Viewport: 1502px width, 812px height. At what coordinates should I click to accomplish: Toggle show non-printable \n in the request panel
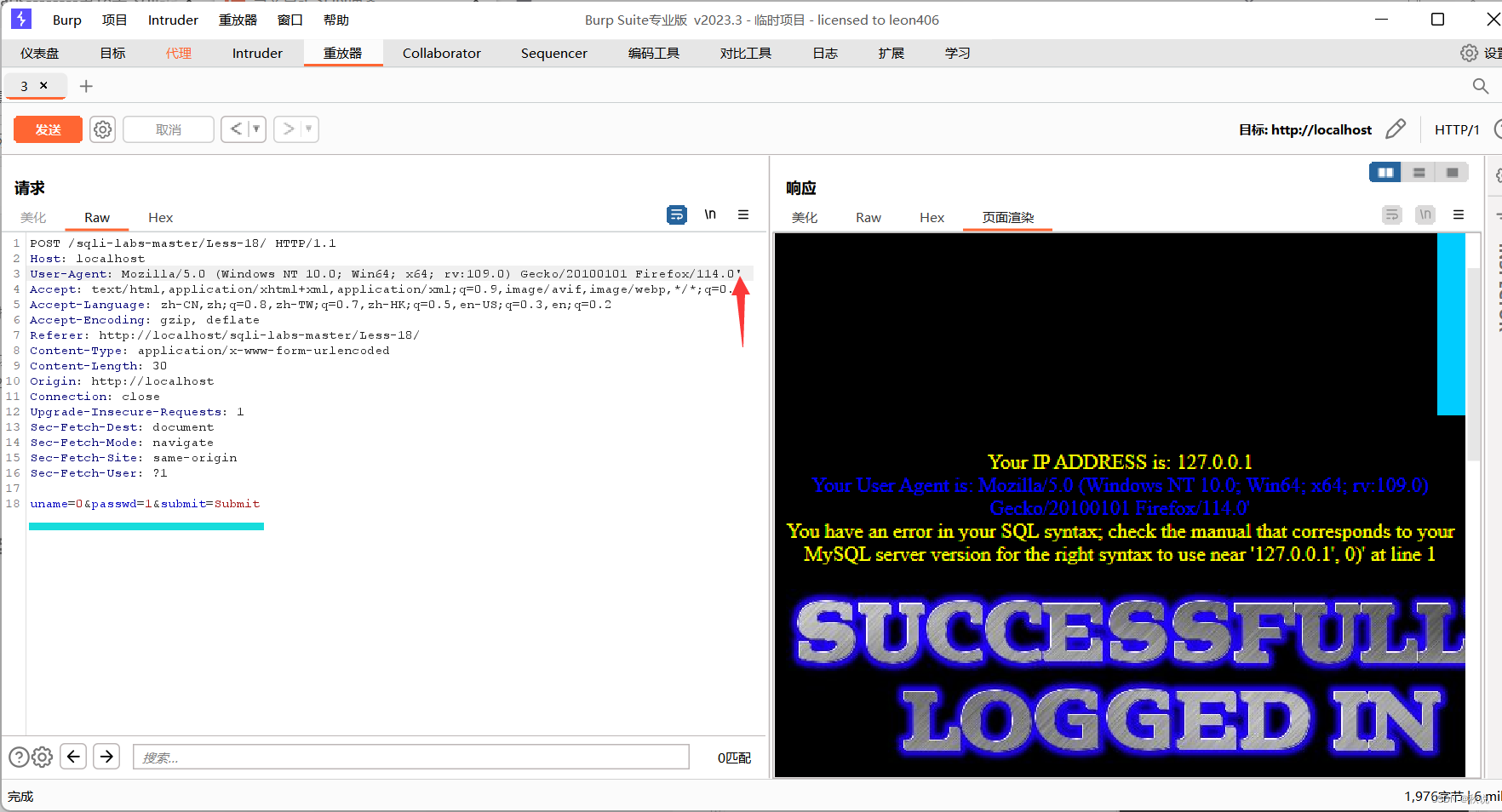pyautogui.click(x=710, y=214)
